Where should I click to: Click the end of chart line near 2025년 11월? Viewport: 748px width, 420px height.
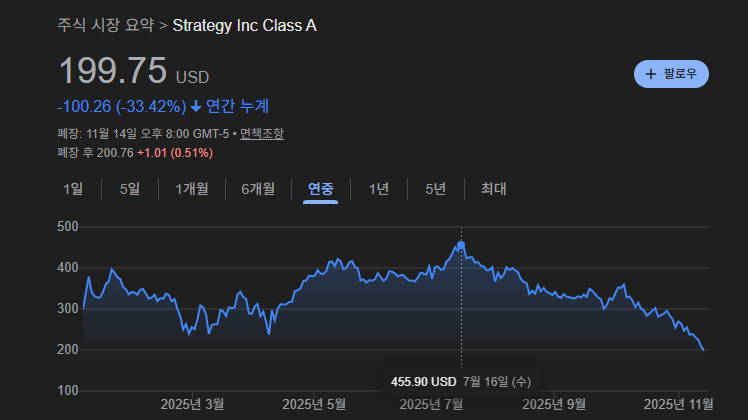703,349
